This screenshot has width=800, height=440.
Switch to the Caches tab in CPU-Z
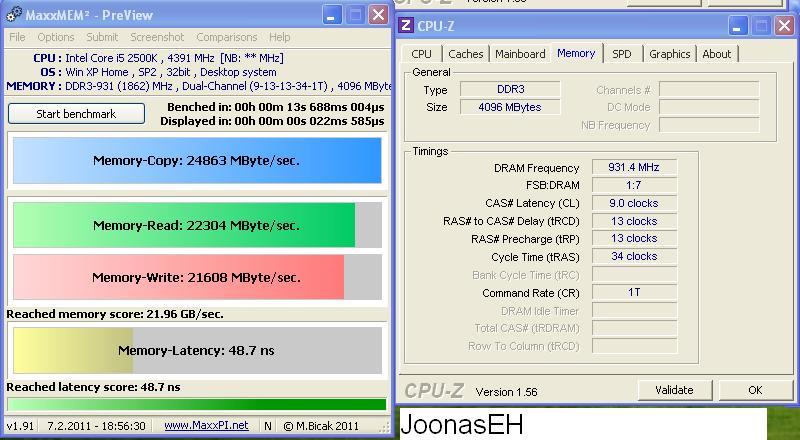(465, 54)
